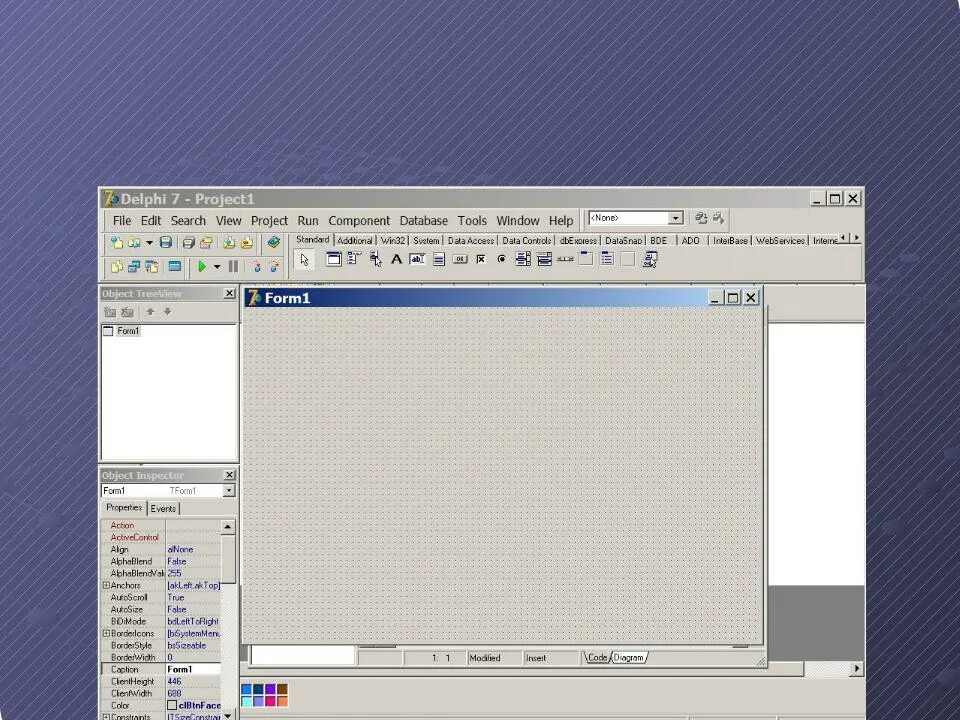
Task: Select the CheckBox component icon
Action: point(481,259)
